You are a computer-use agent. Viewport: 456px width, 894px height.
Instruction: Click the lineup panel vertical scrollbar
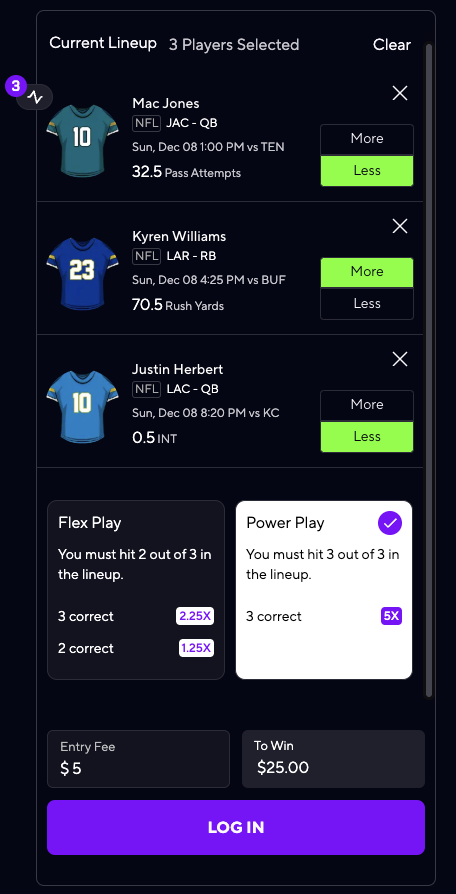tap(429, 371)
